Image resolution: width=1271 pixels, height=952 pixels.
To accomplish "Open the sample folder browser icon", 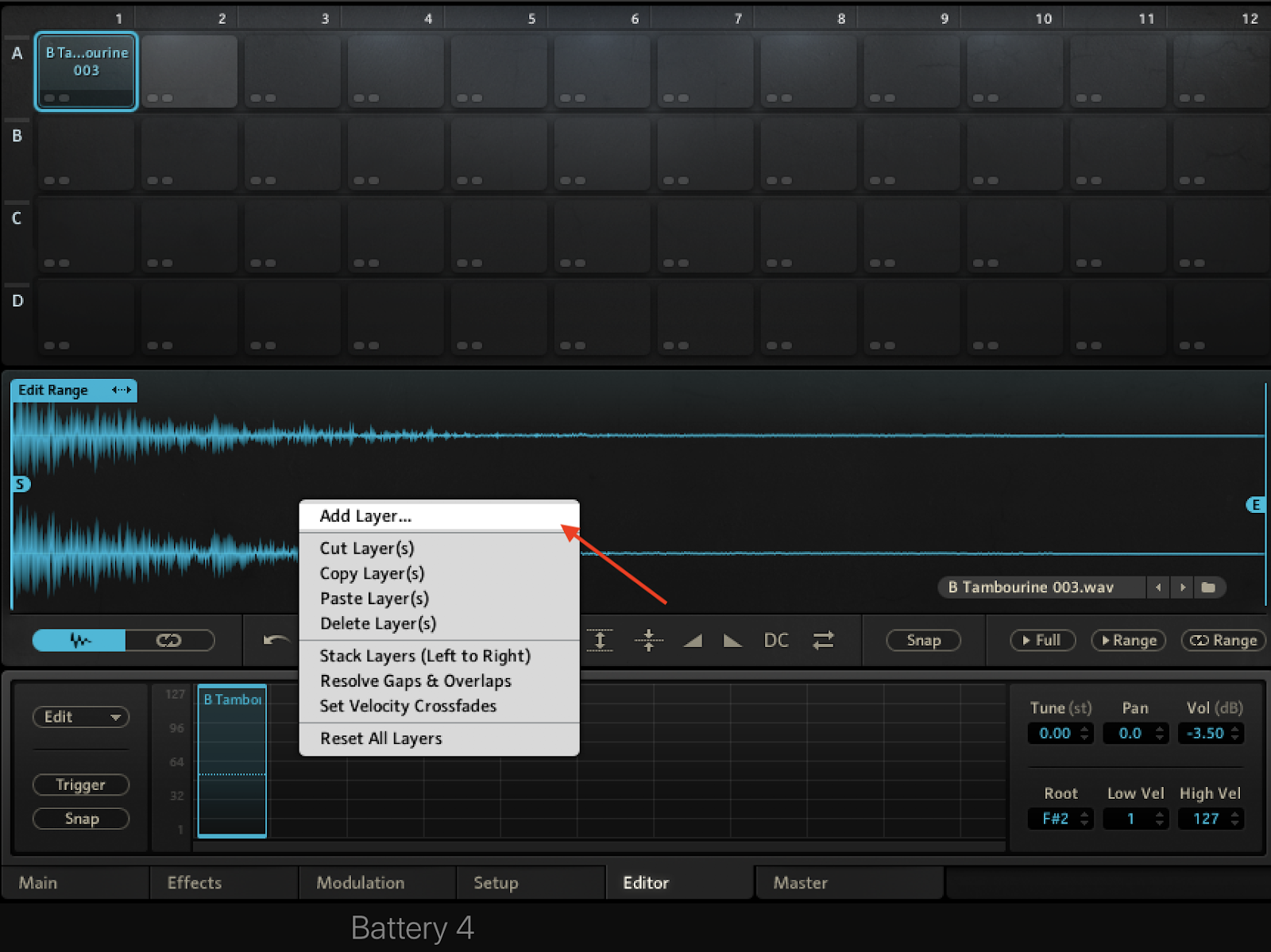I will pyautogui.click(x=1208, y=588).
